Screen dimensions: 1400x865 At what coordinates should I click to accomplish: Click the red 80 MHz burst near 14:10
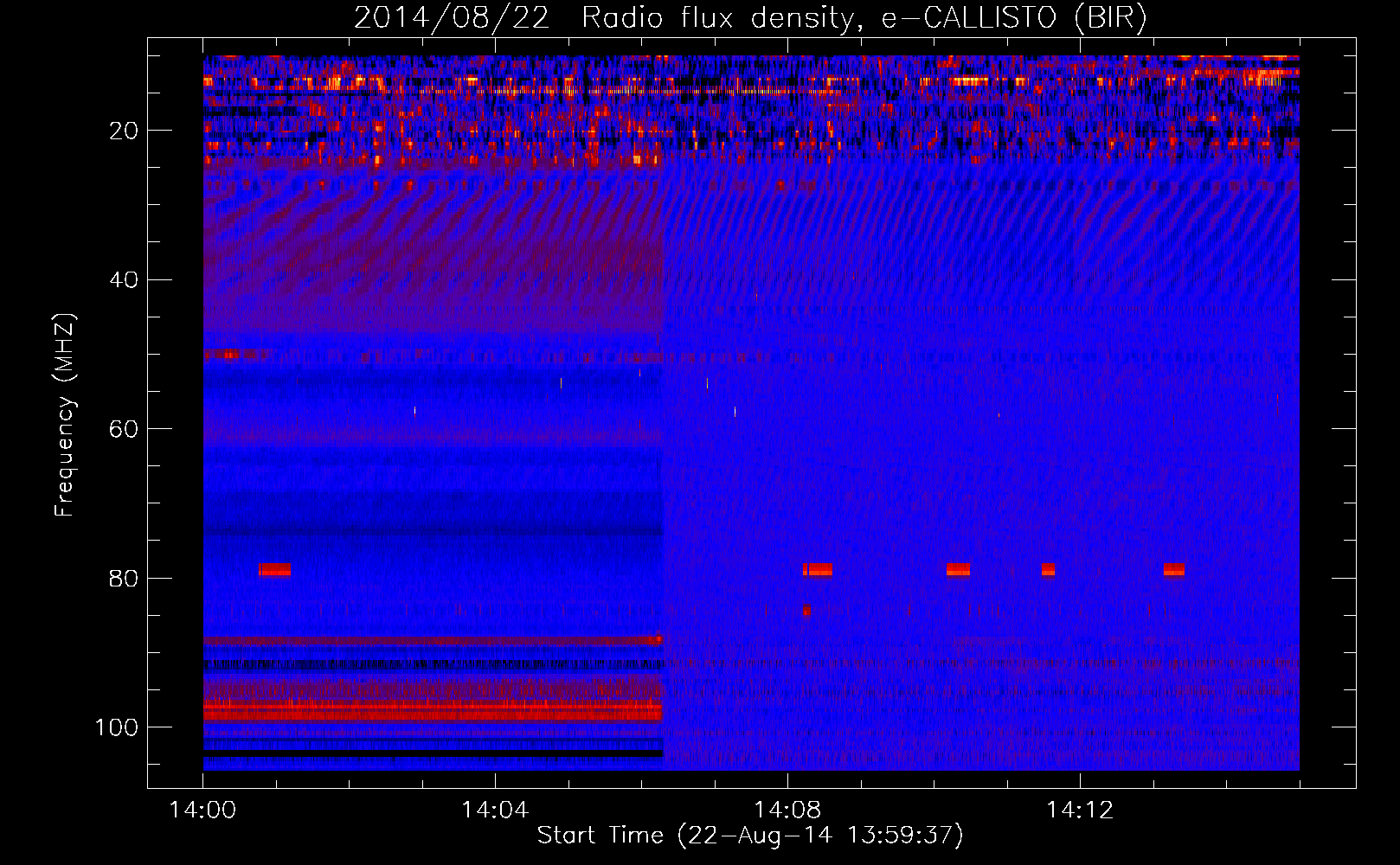click(959, 569)
